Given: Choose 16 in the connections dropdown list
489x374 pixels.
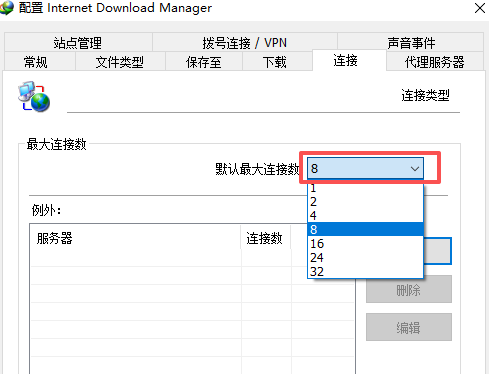Looking at the screenshot, I should [365, 243].
